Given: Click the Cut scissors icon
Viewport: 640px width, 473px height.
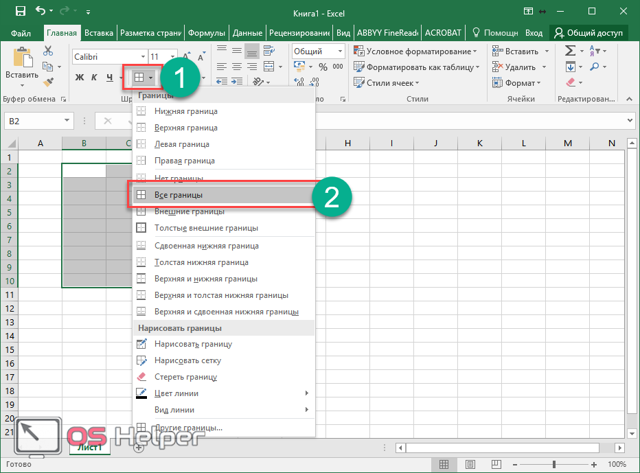Looking at the screenshot, I should coord(48,51).
